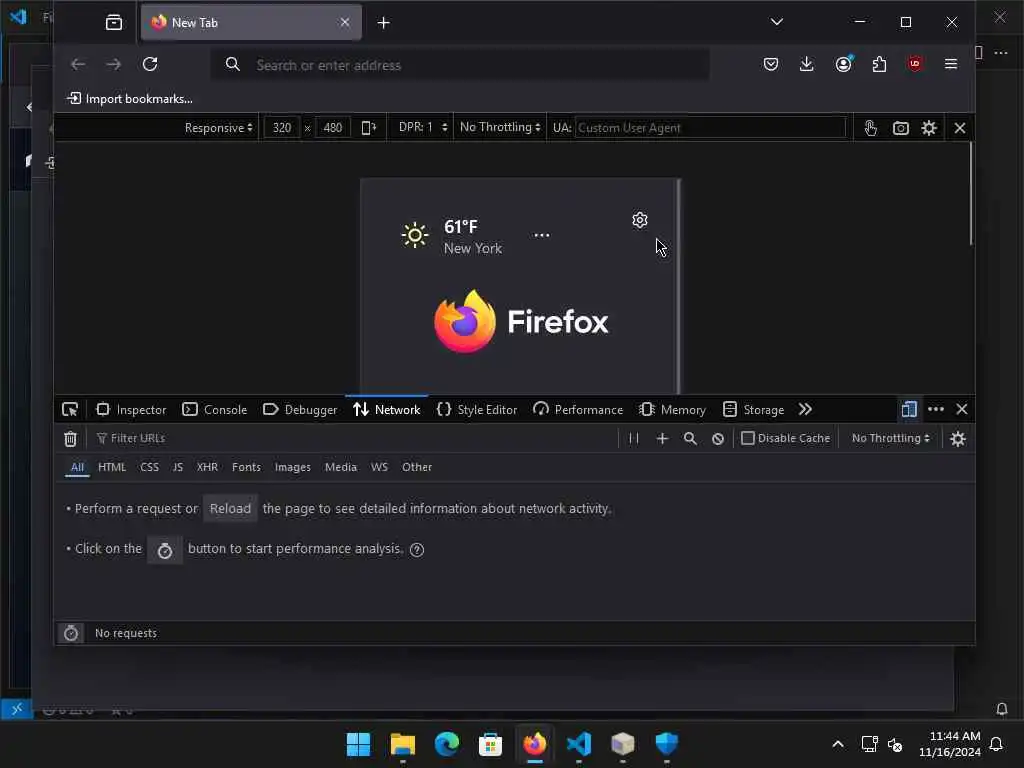Rotate the viewport orientation icon
This screenshot has height=768, width=1024.
(x=368, y=128)
